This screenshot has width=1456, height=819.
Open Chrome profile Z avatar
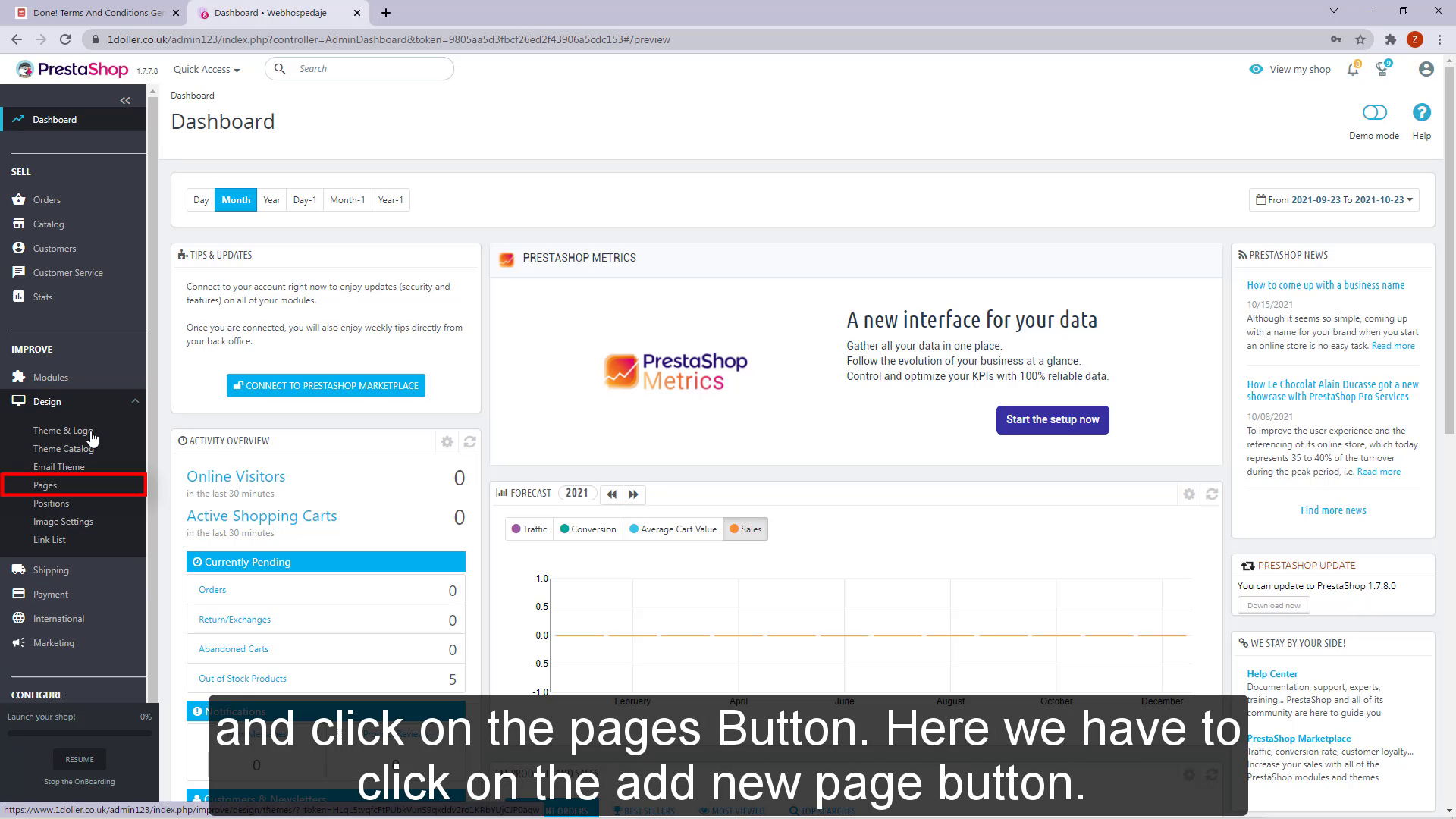(1414, 39)
